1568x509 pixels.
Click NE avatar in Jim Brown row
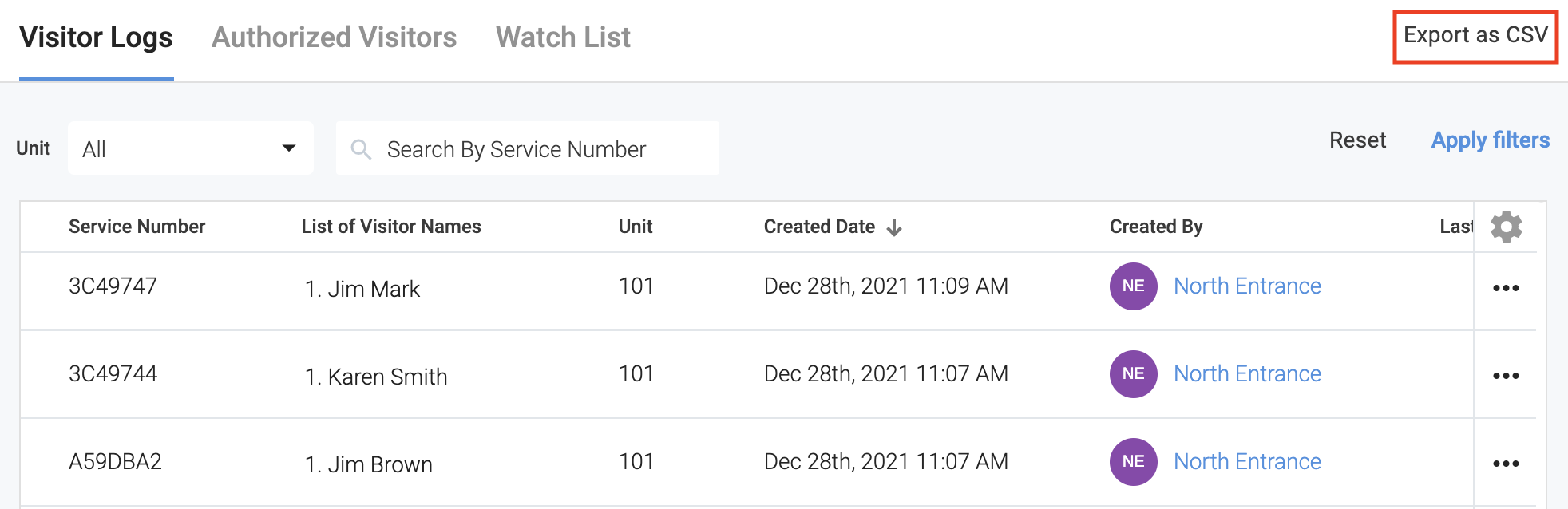tap(1133, 462)
